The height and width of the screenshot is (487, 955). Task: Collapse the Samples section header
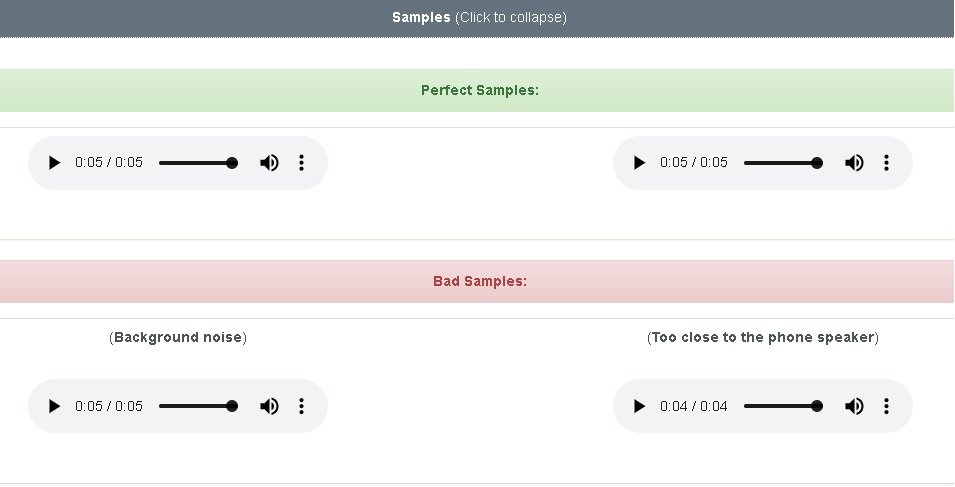click(x=478, y=18)
